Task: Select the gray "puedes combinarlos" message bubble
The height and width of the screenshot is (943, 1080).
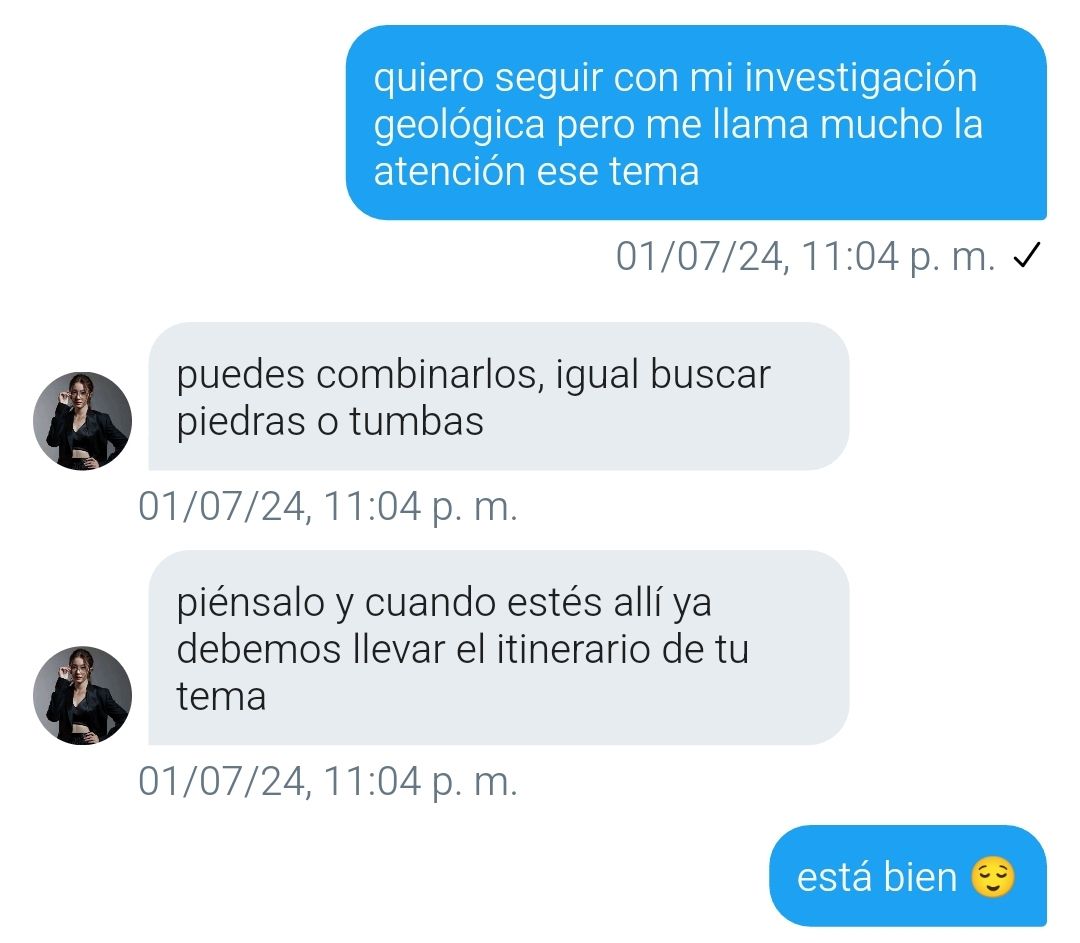Action: (x=499, y=396)
